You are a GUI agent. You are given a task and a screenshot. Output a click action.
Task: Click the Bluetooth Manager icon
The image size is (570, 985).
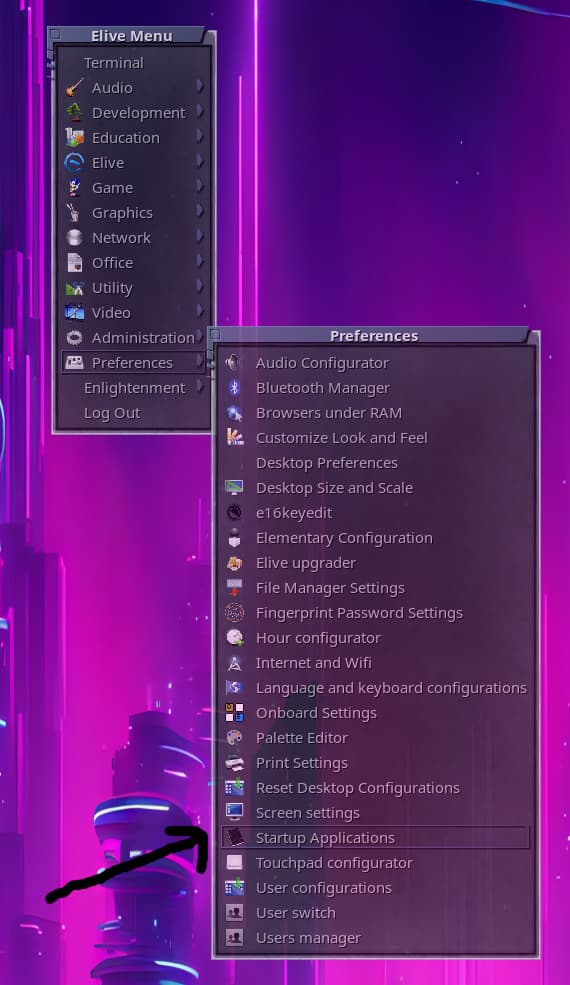(x=234, y=388)
